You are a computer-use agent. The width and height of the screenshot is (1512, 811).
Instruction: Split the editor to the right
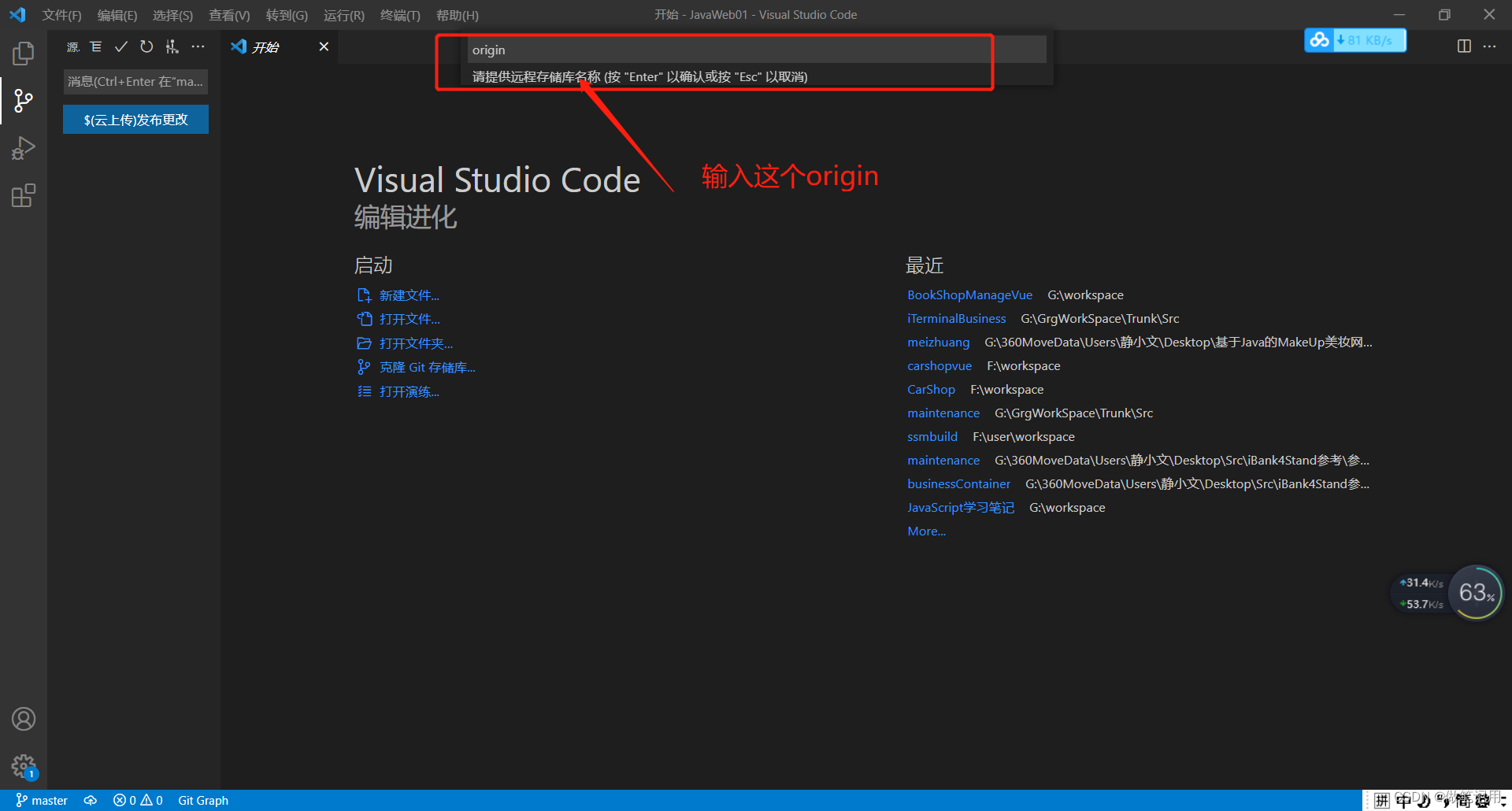pos(1464,46)
